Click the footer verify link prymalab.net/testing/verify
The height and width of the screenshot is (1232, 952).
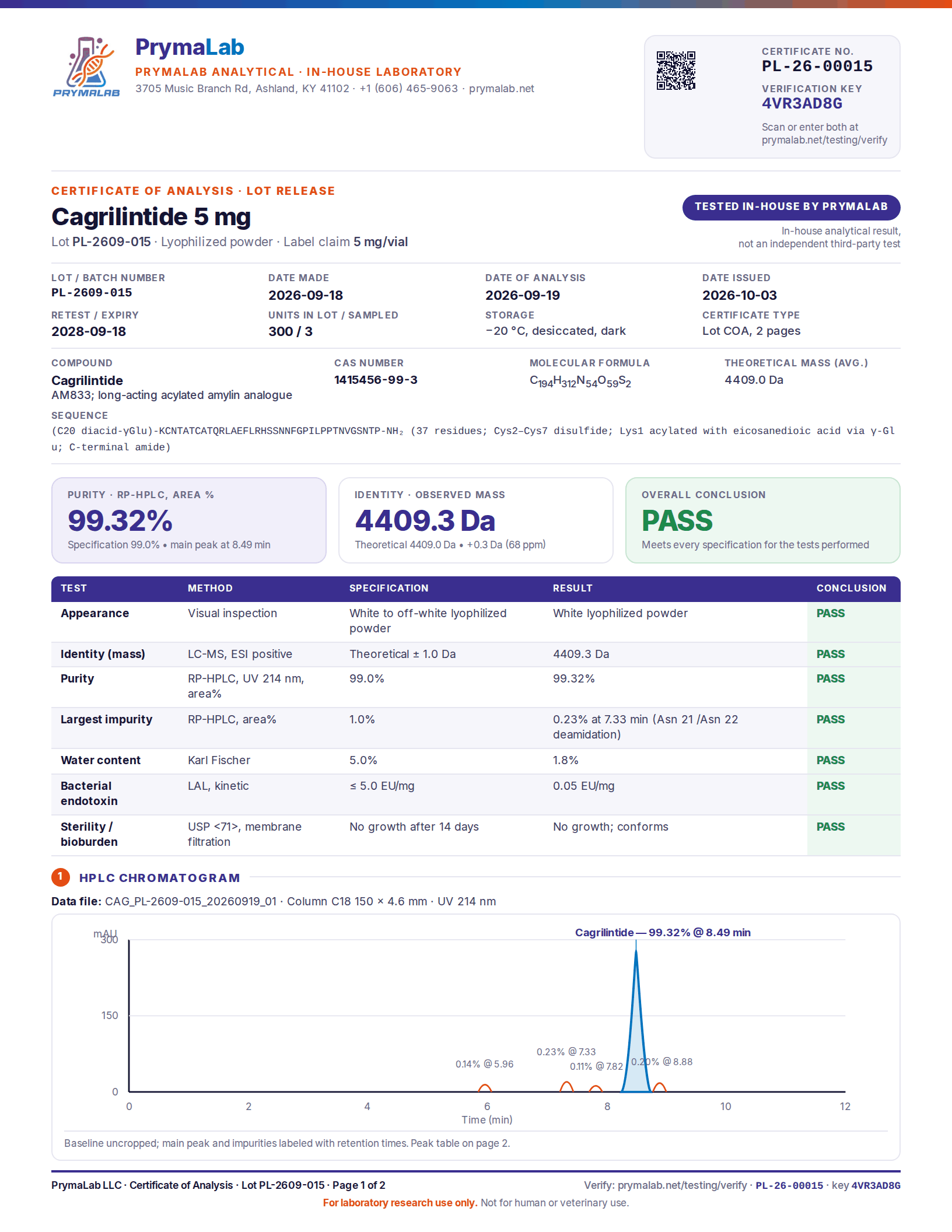click(x=682, y=1185)
